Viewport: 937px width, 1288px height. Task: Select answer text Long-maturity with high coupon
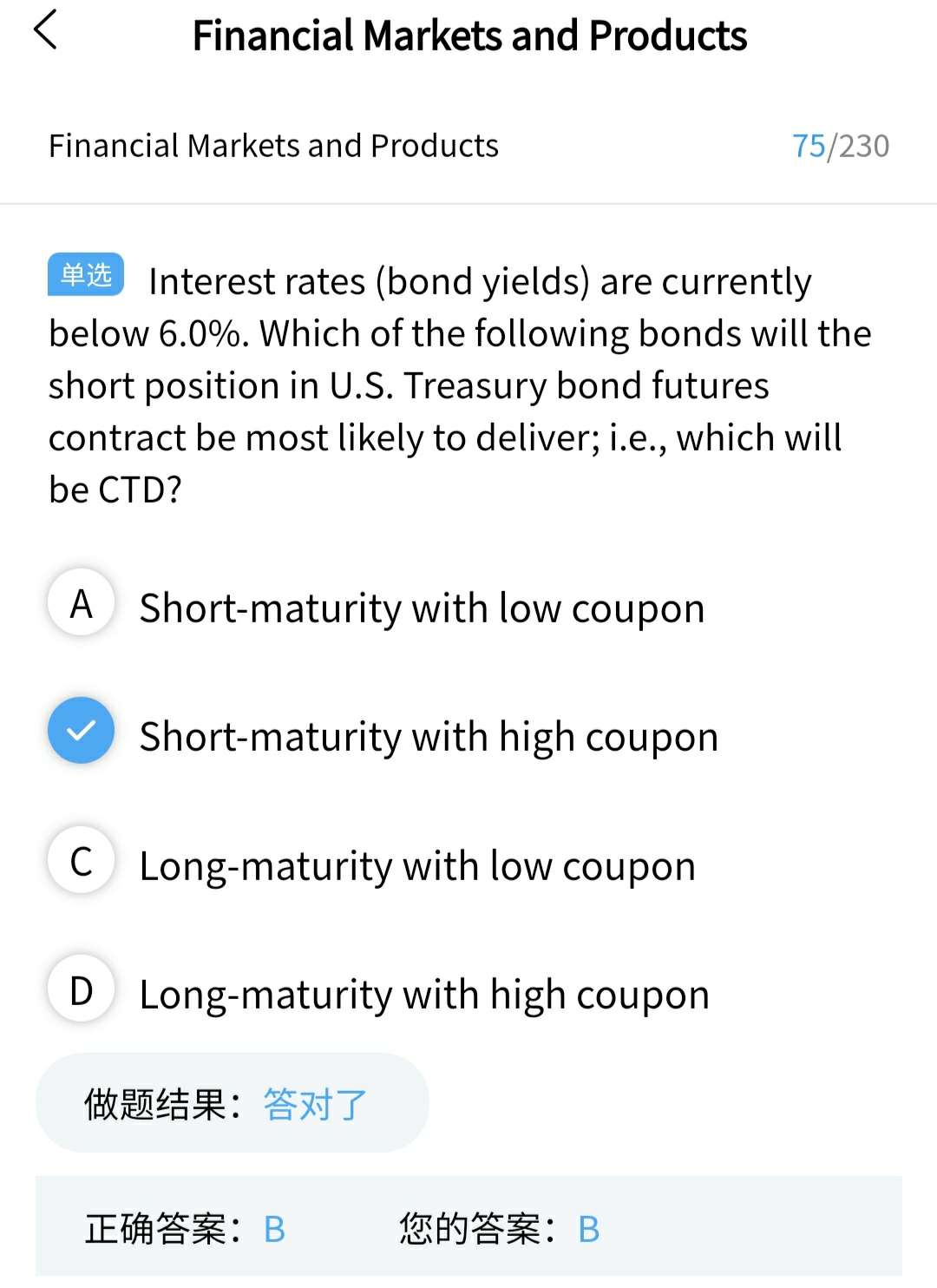click(x=424, y=995)
